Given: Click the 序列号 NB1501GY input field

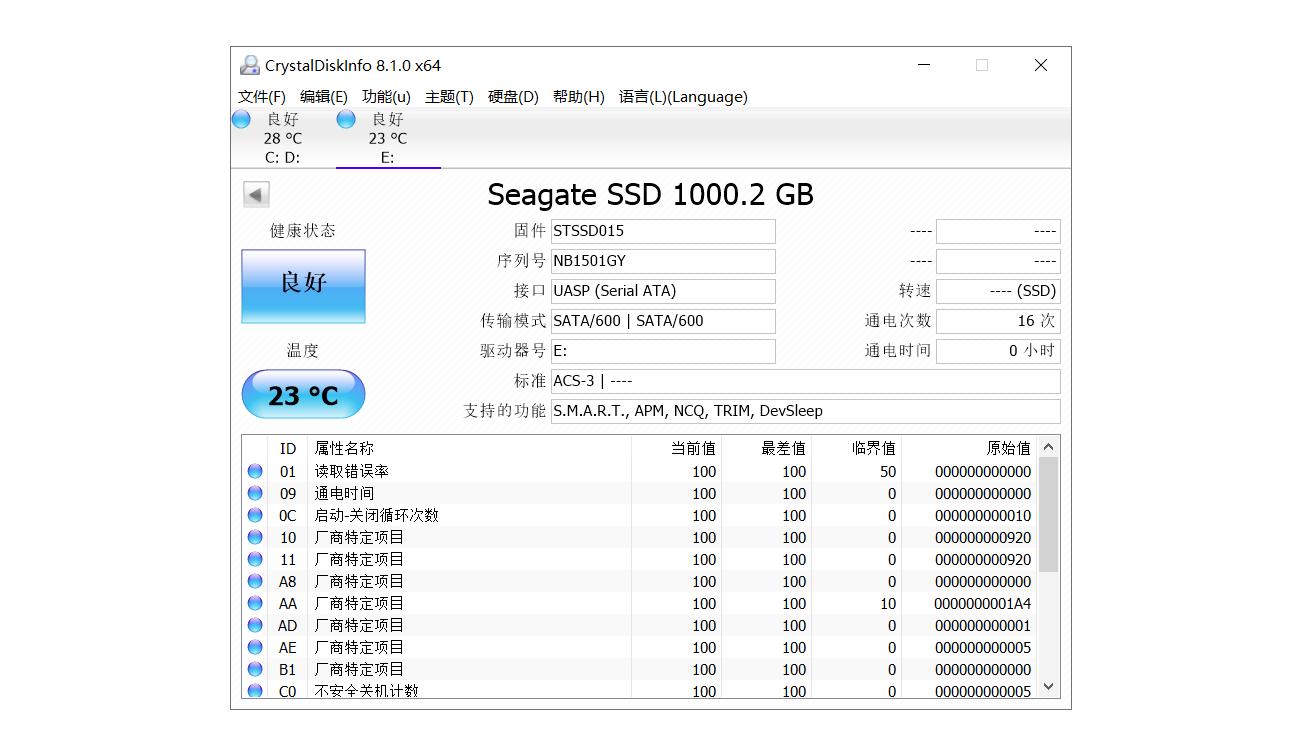Looking at the screenshot, I should click(663, 261).
